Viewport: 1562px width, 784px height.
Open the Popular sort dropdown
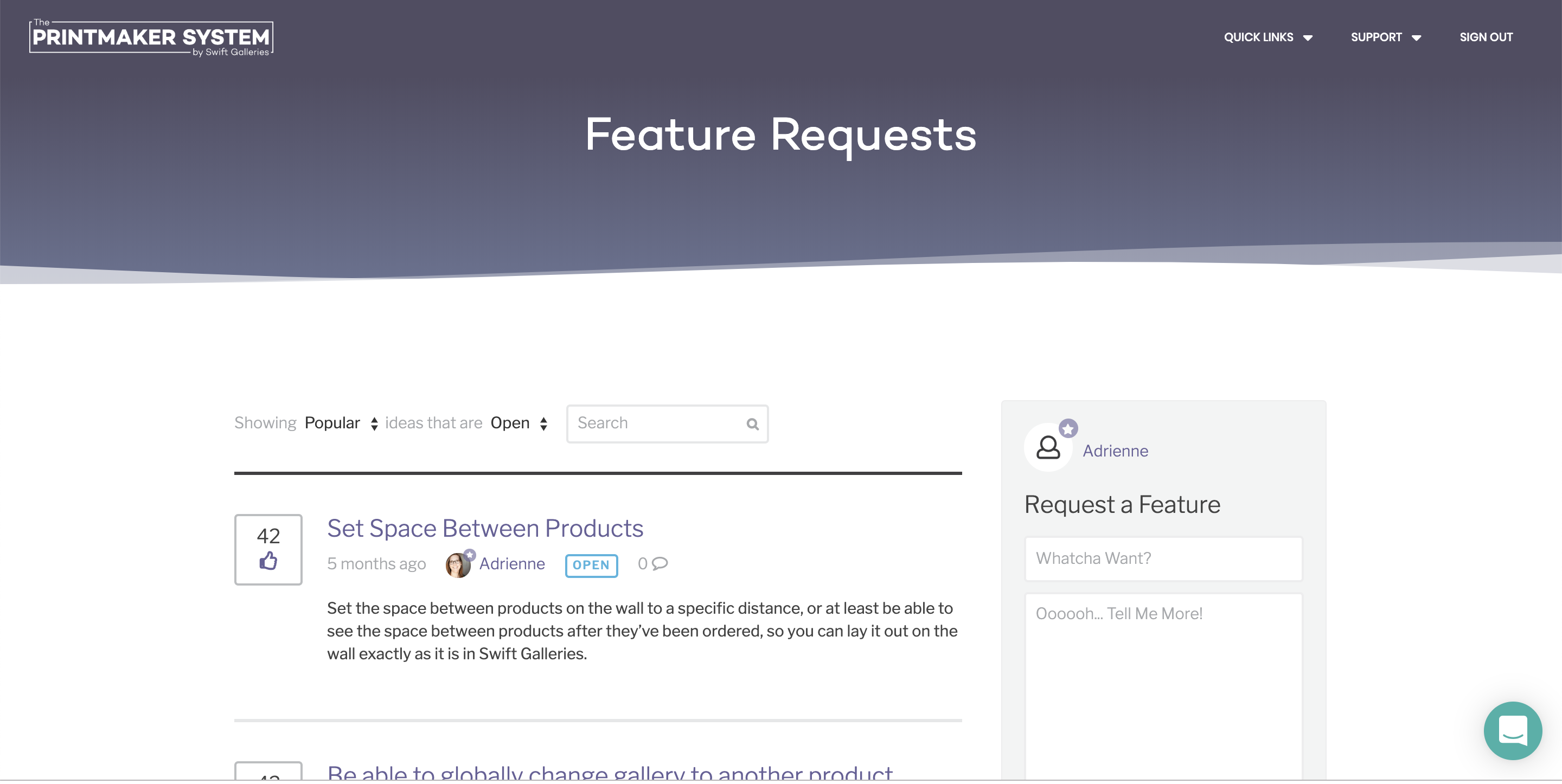click(x=341, y=422)
